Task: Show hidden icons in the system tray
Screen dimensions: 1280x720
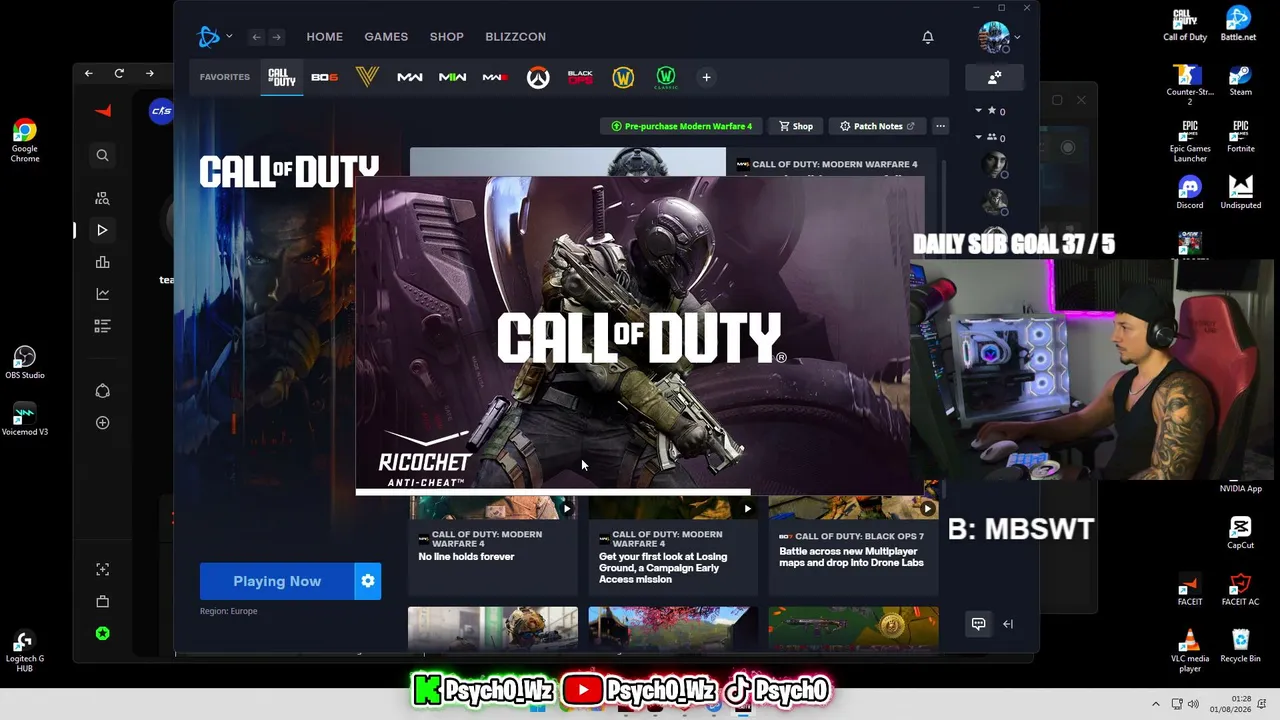Action: (1156, 704)
